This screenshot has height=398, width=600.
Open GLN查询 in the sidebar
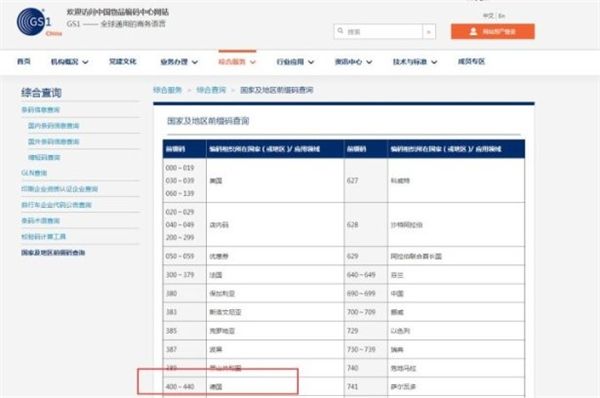[34, 173]
